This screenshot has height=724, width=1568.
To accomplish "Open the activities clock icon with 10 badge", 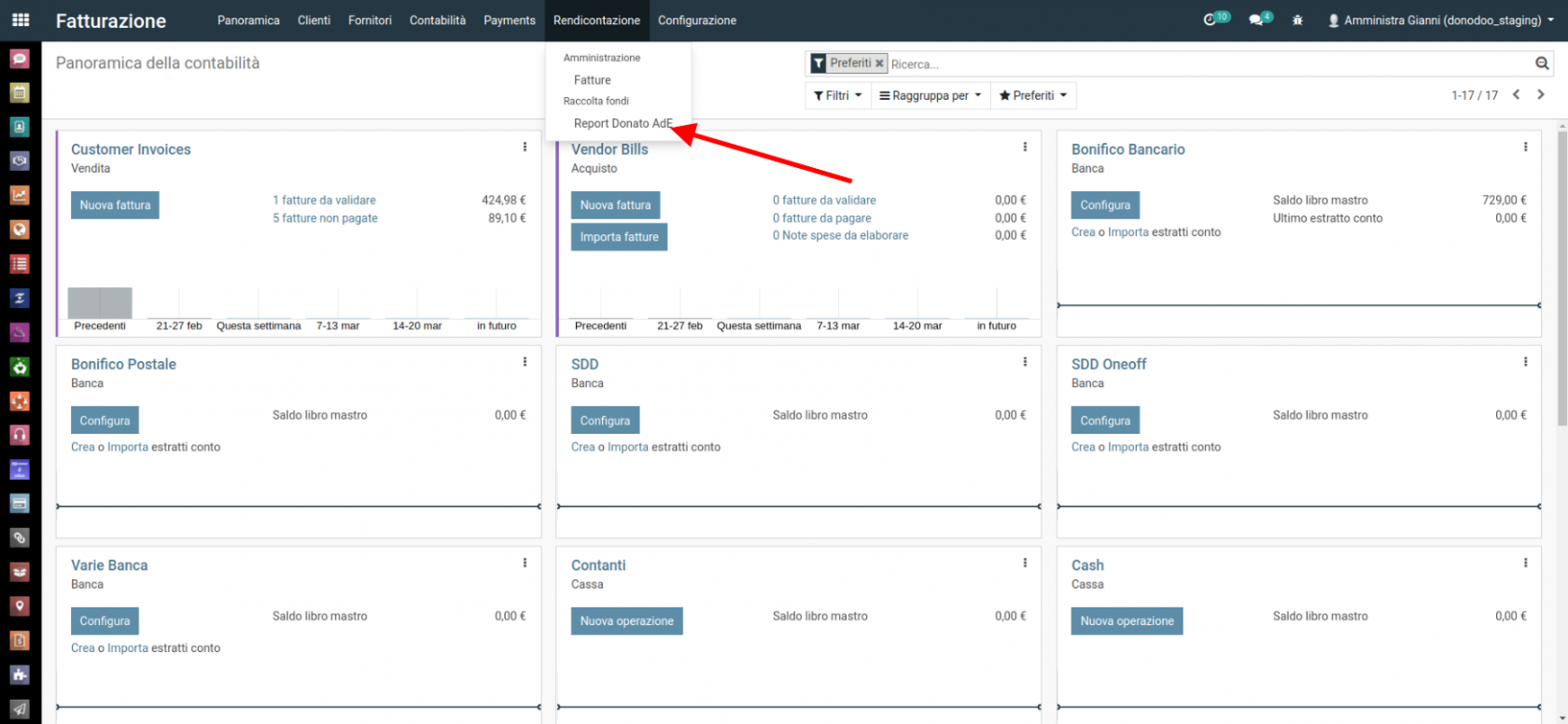I will [x=1211, y=20].
